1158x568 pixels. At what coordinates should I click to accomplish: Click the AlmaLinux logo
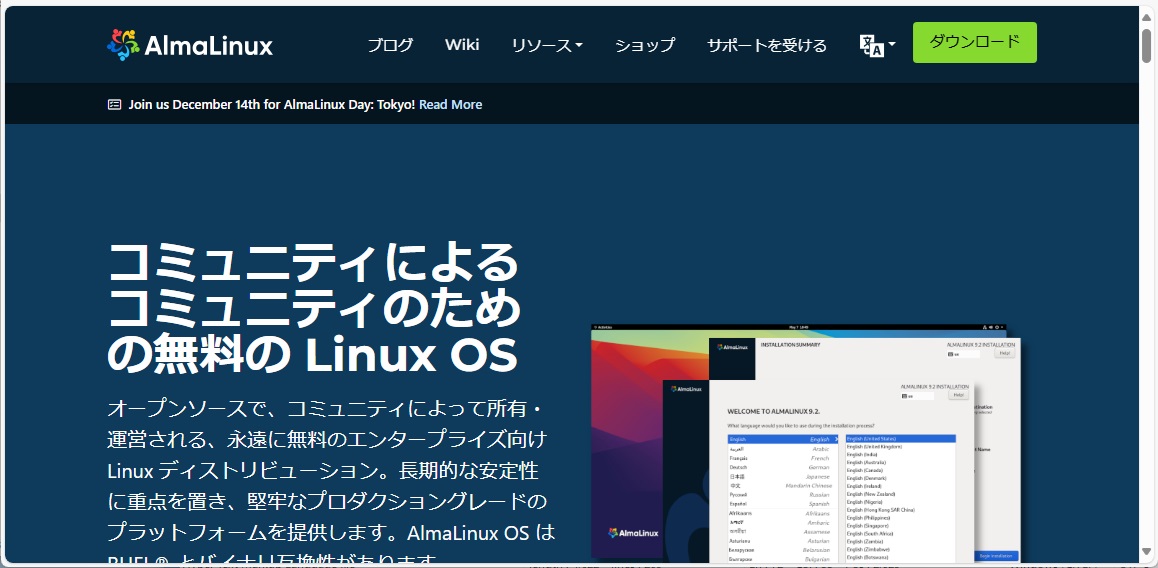(x=190, y=45)
